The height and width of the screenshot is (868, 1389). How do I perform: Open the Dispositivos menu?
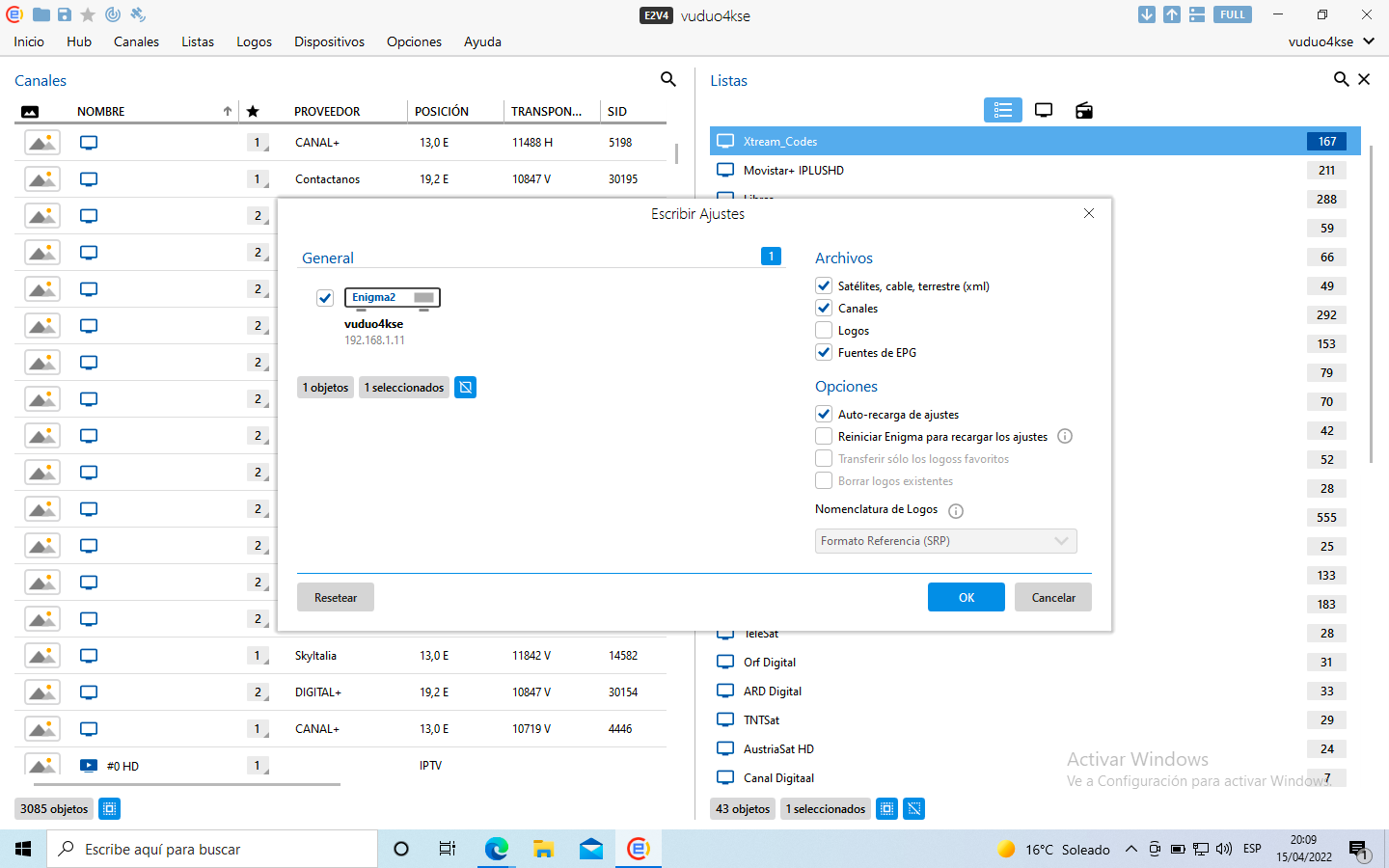point(329,41)
